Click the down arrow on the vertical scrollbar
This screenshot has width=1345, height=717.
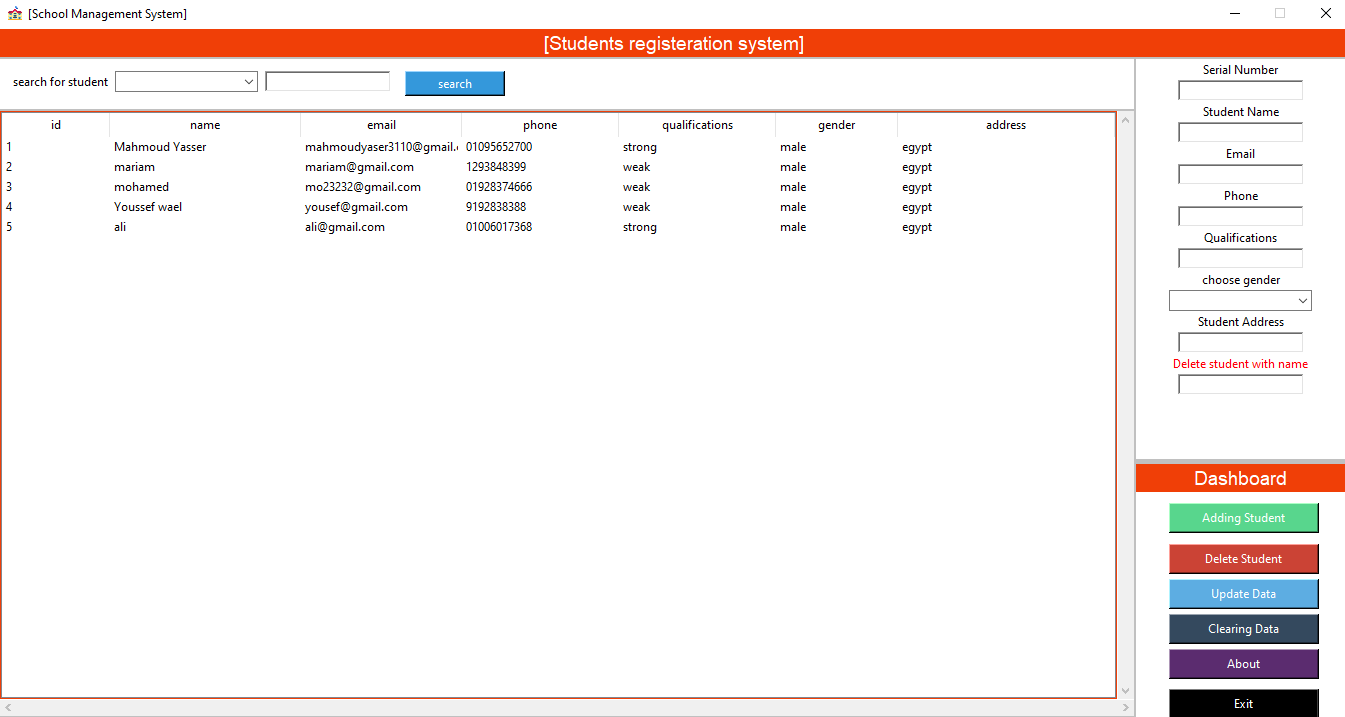point(1125,690)
